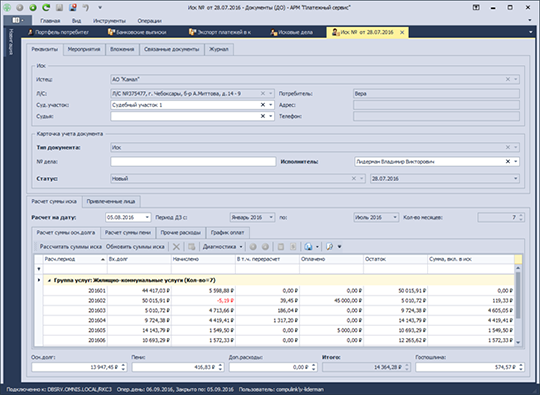Switch to Банковские выписки document tab
The image size is (540, 395).
tap(137, 32)
